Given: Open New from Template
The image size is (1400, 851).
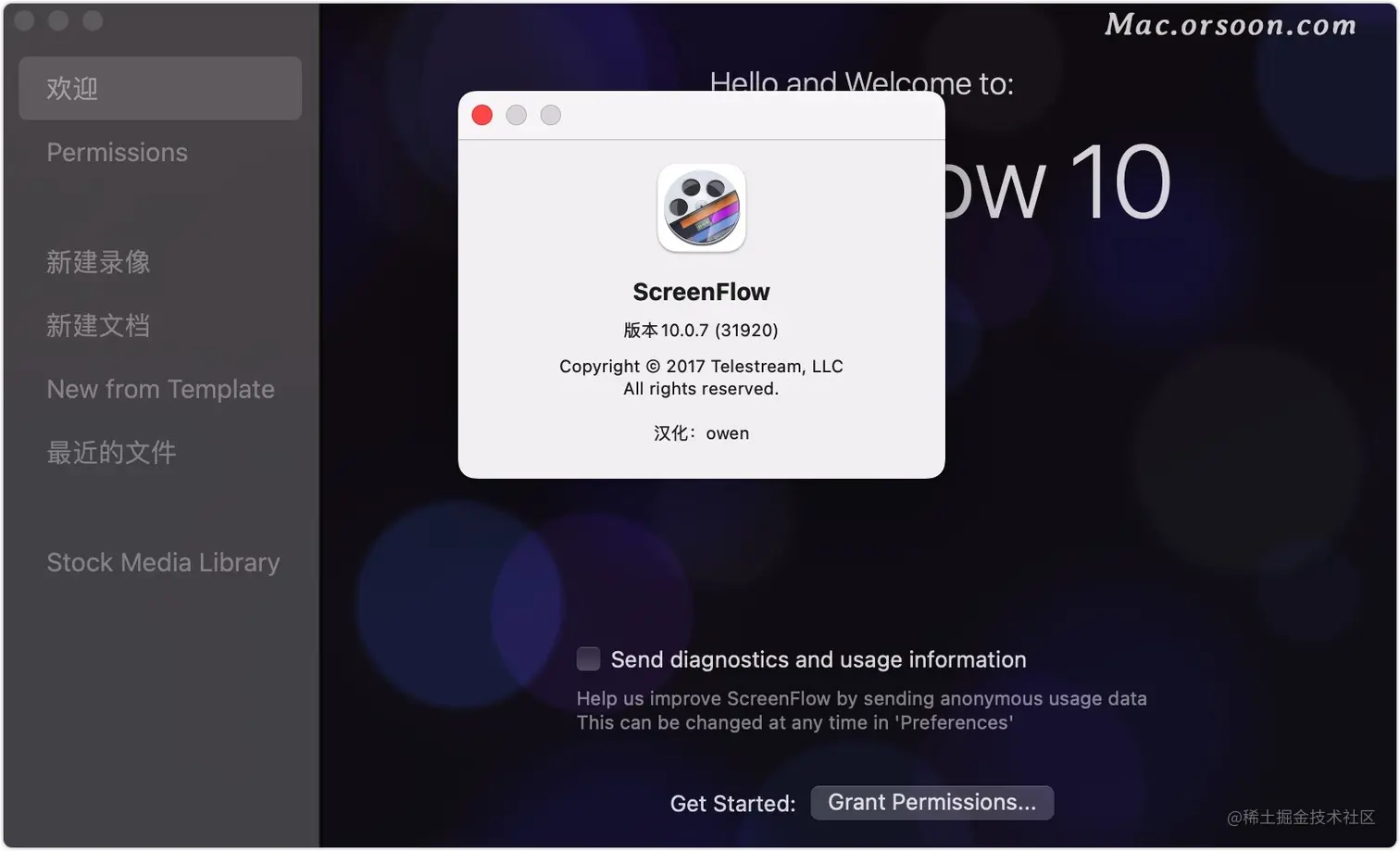Looking at the screenshot, I should 161,389.
